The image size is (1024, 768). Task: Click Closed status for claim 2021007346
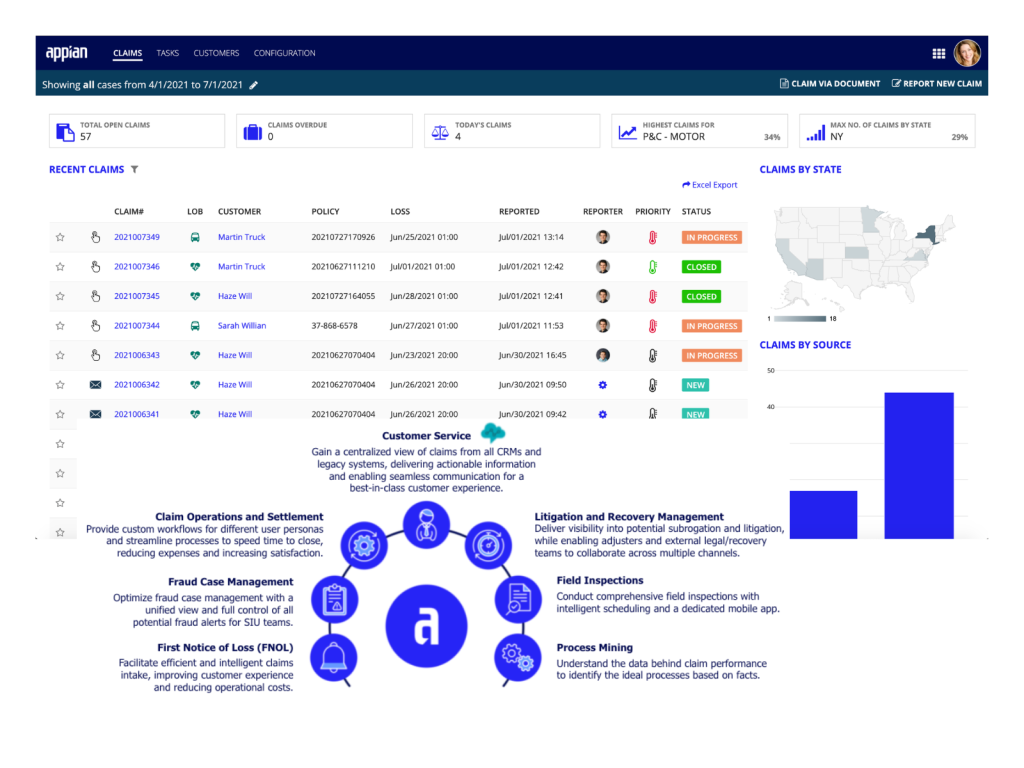(701, 267)
